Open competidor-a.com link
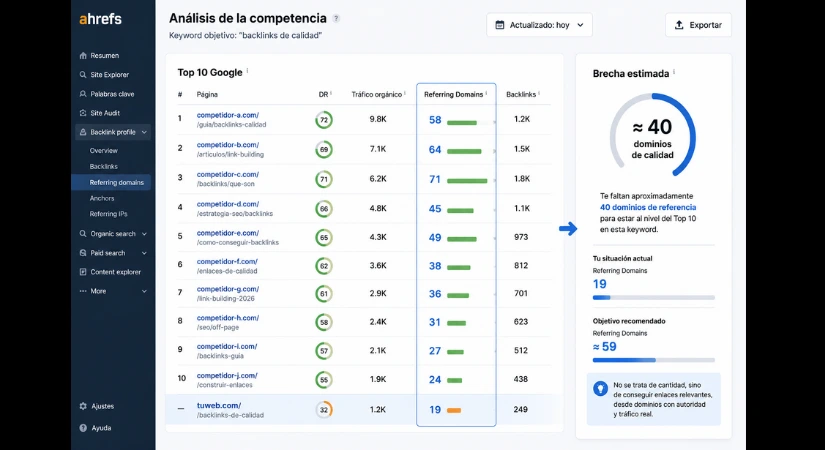 (x=228, y=115)
